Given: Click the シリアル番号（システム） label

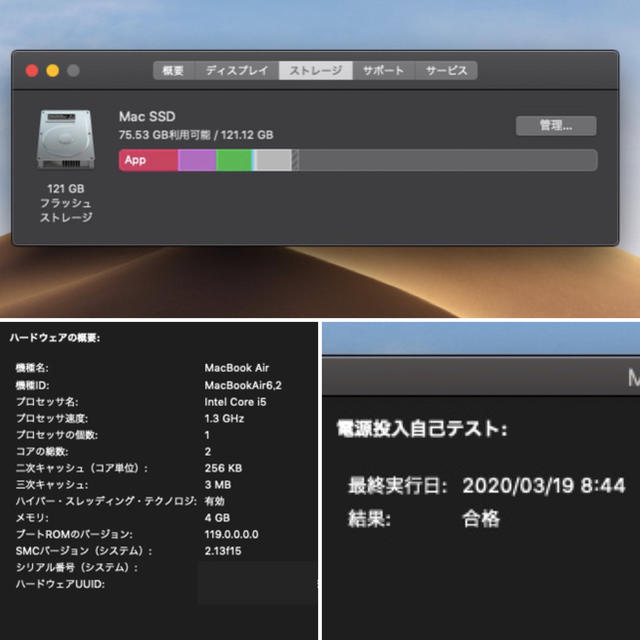Looking at the screenshot, I should (x=77, y=568).
